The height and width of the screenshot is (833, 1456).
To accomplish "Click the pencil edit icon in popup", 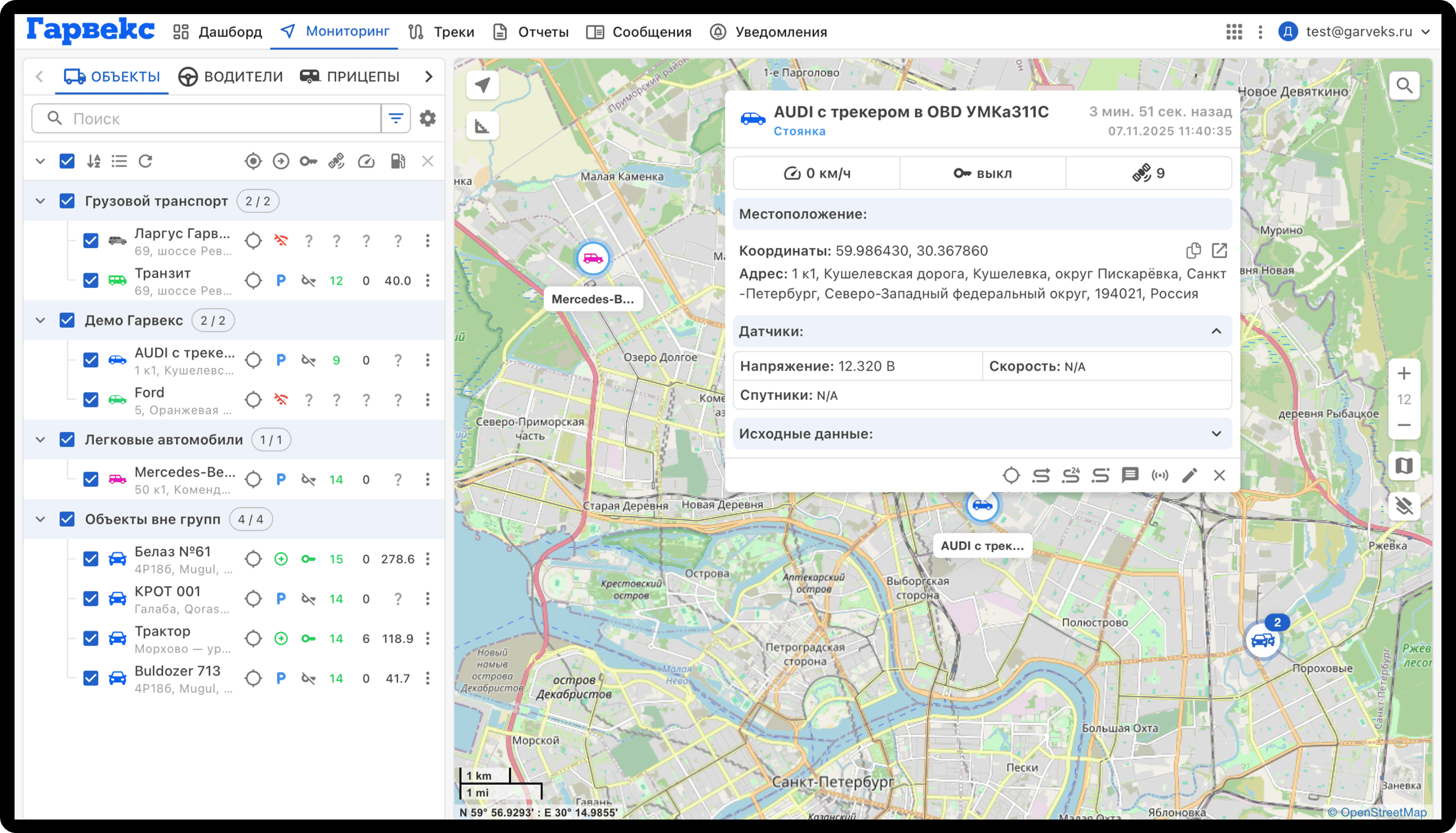I will click(1189, 476).
